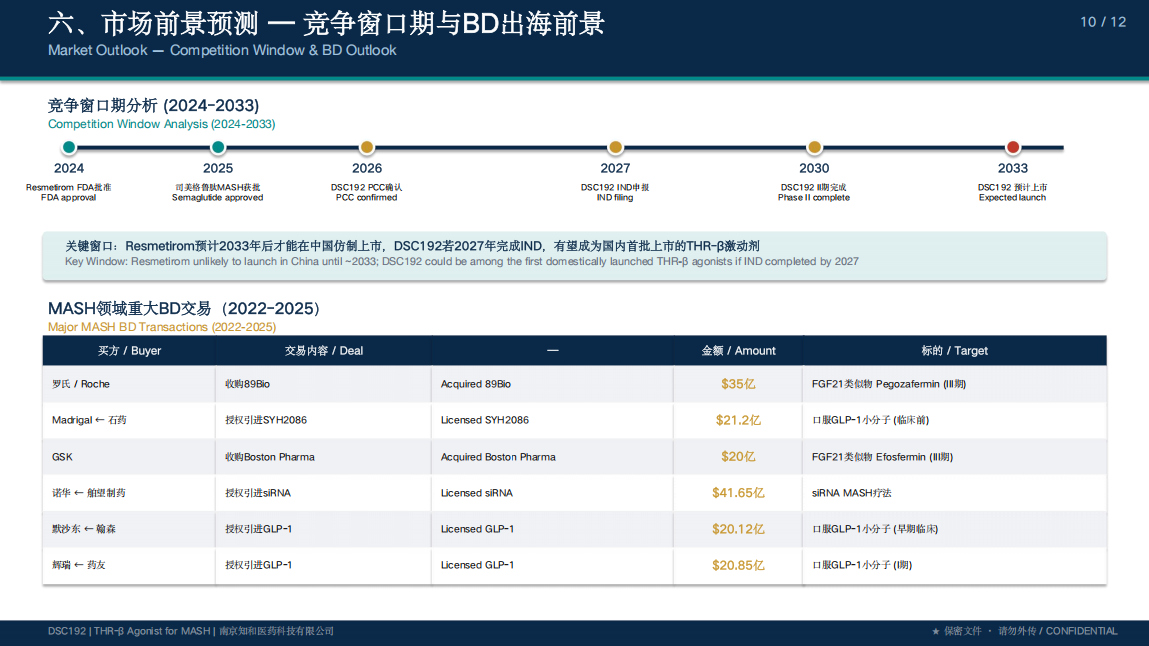Click the footer 'CONFIDENTIAL' notice
The height and width of the screenshot is (646, 1149).
point(1082,631)
